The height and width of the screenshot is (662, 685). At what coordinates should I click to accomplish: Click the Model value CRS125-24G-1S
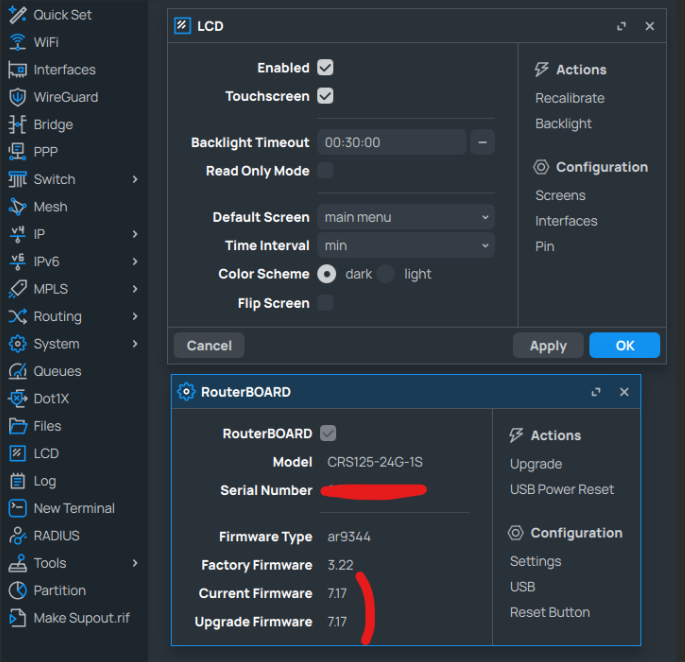click(375, 462)
